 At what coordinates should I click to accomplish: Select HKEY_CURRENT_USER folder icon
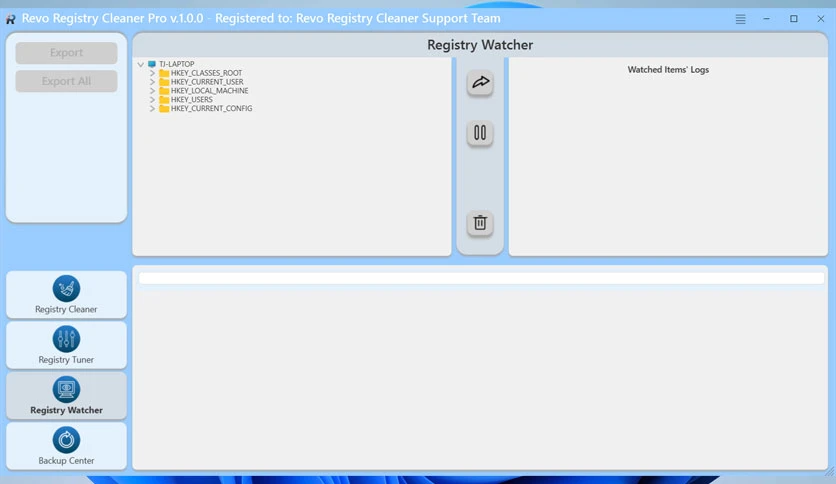click(164, 82)
